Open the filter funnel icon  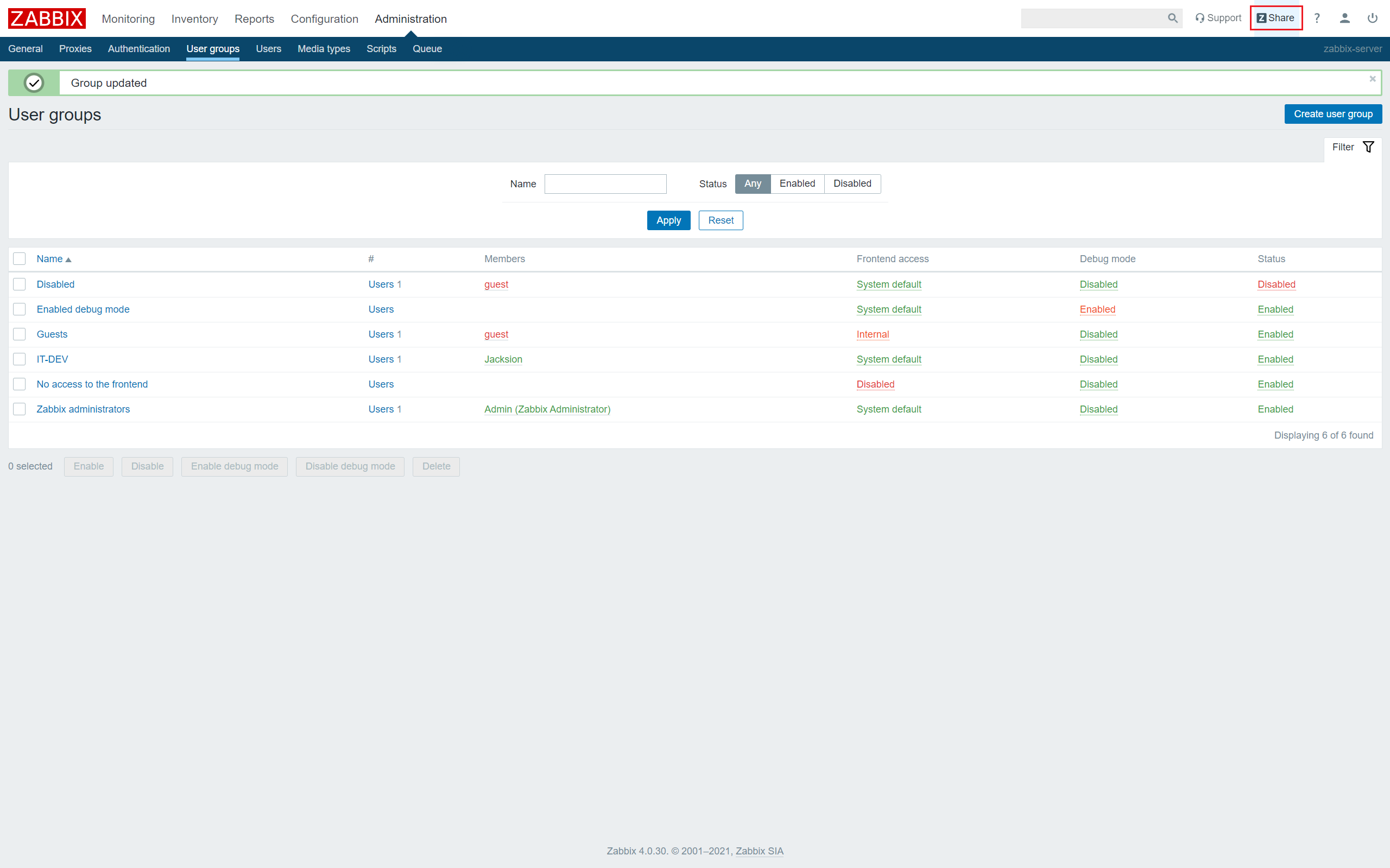[x=1369, y=147]
